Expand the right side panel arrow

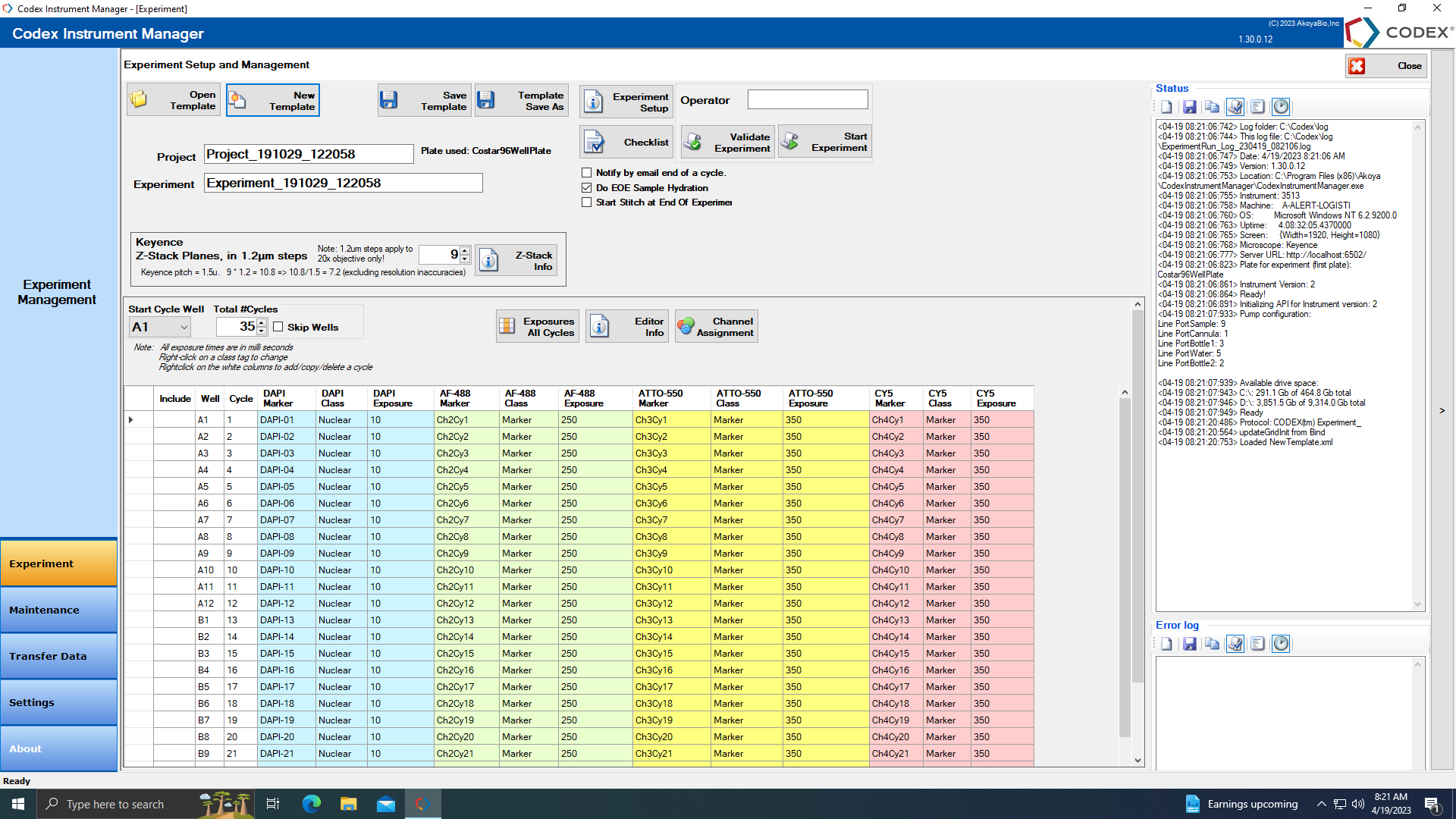(1442, 411)
